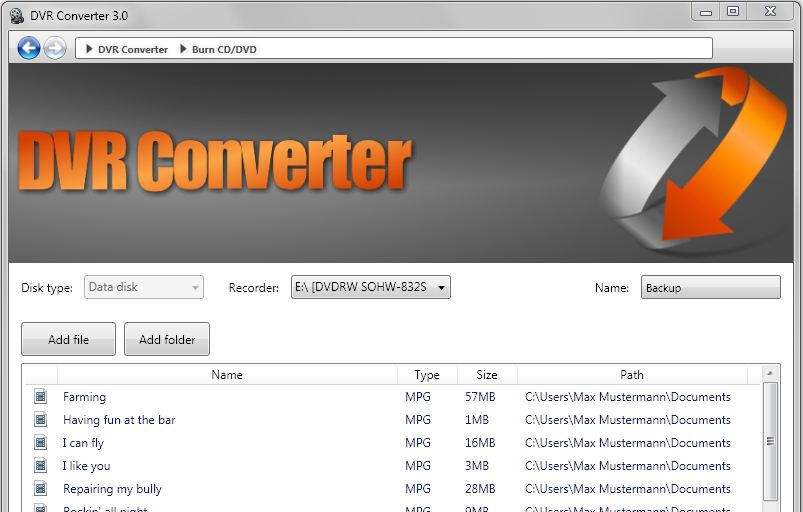Click the Name field containing Backup
803x512 pixels.
tap(711, 287)
